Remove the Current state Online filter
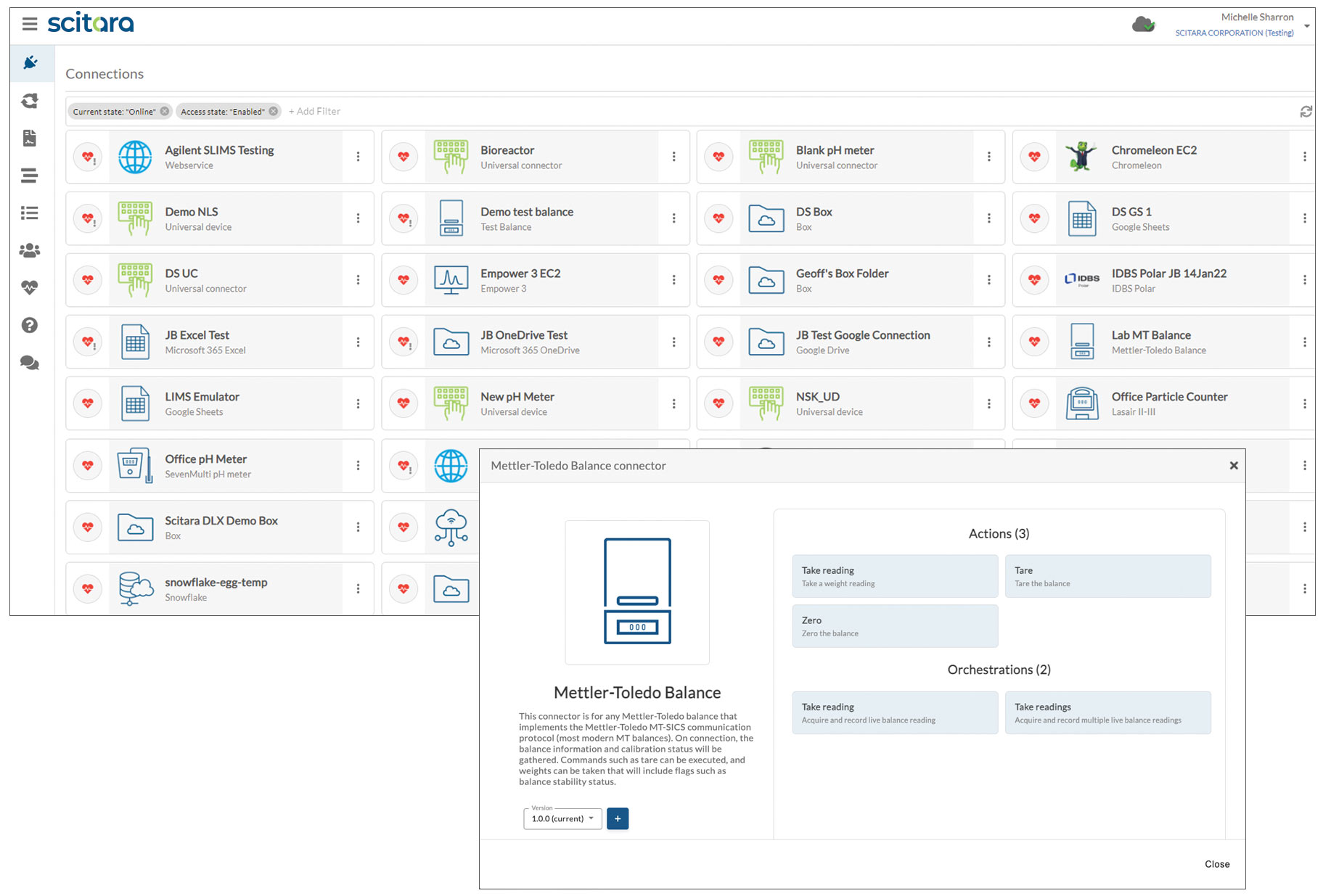Image resolution: width=1323 pixels, height=896 pixels. [165, 111]
